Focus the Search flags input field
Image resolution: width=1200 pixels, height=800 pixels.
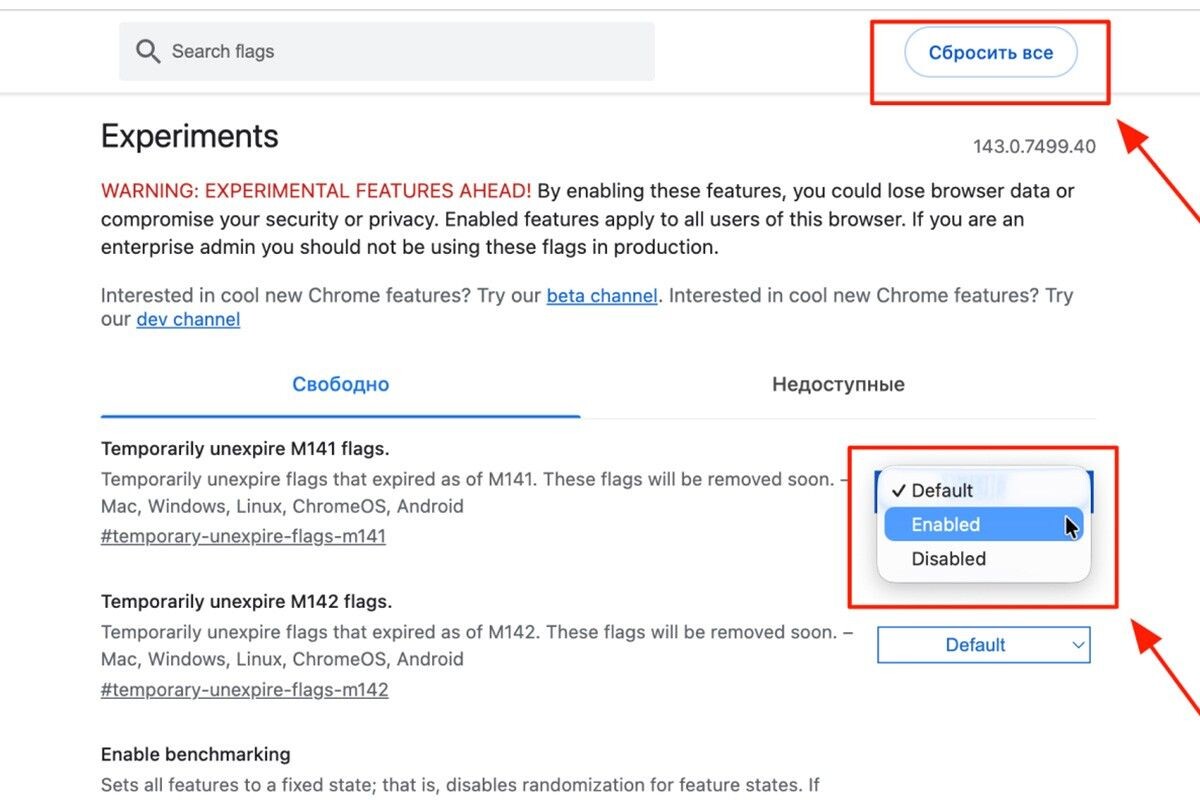[400, 52]
